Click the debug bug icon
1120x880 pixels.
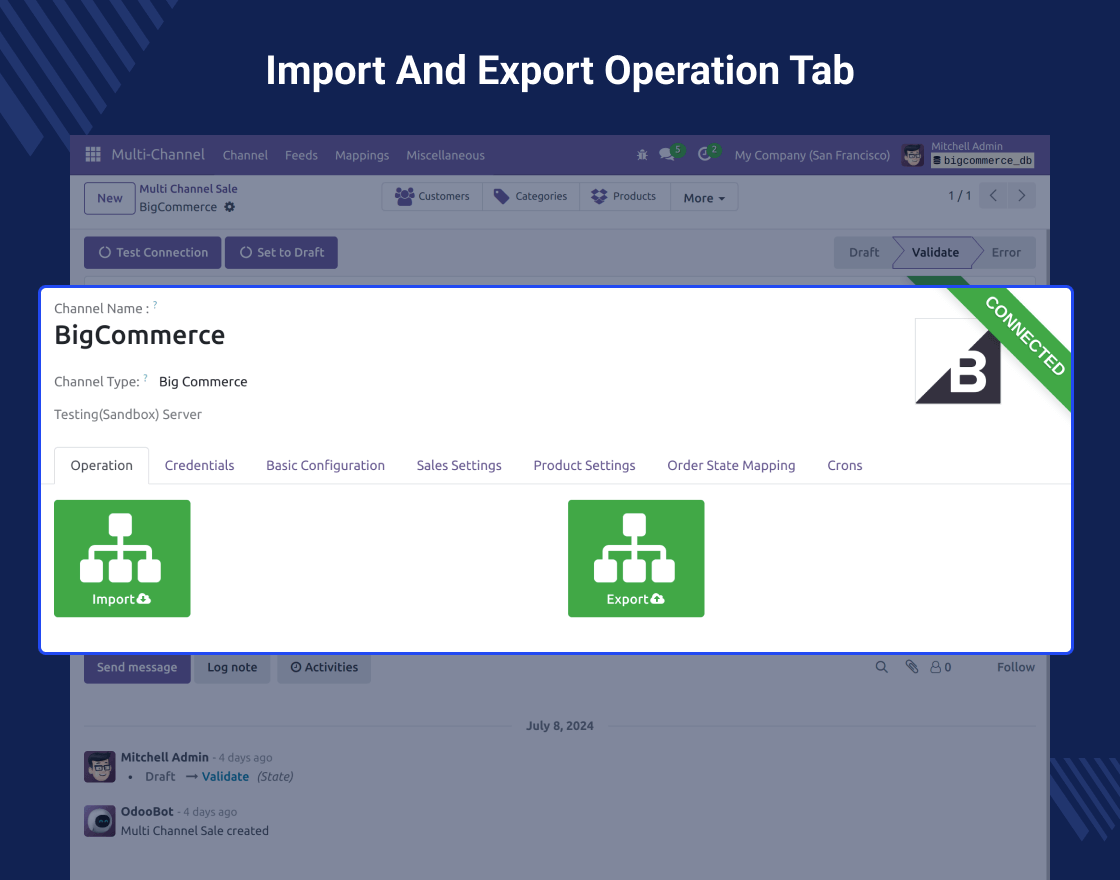pos(642,154)
